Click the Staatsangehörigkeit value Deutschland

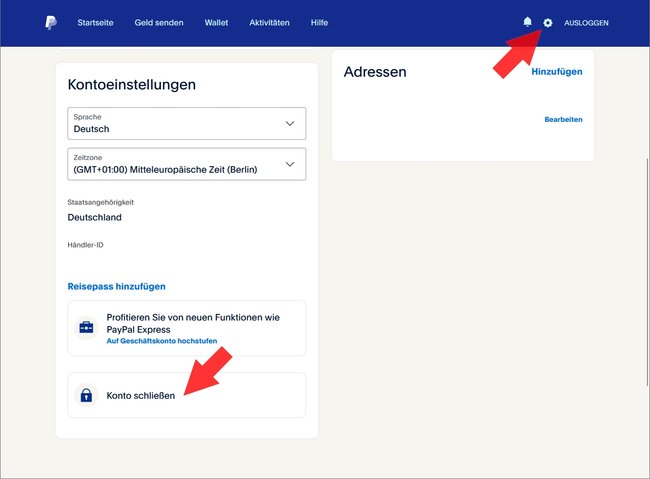tap(95, 217)
